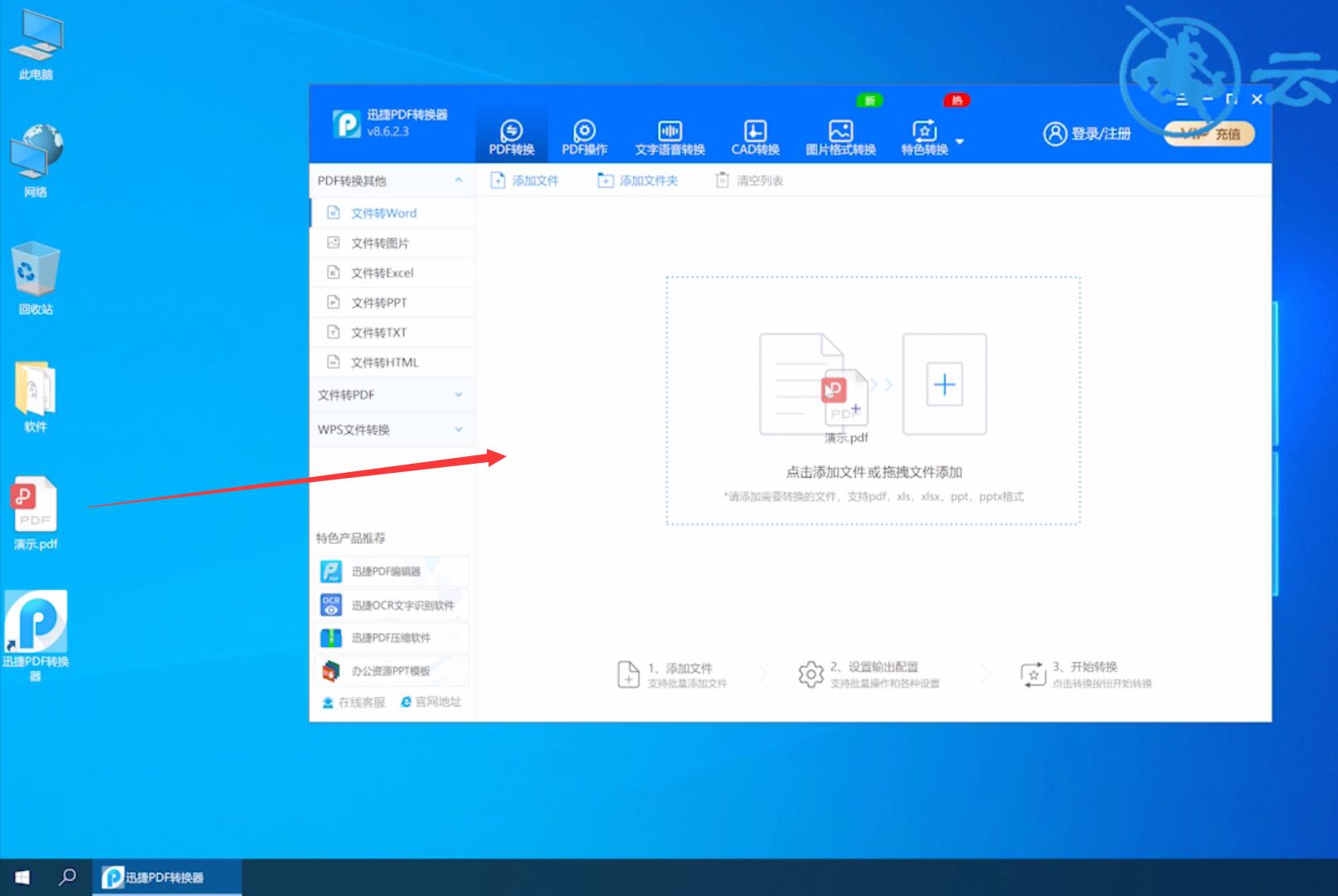Click the 迅捷PDF转换器 app logo
The image size is (1338, 896).
click(x=346, y=124)
